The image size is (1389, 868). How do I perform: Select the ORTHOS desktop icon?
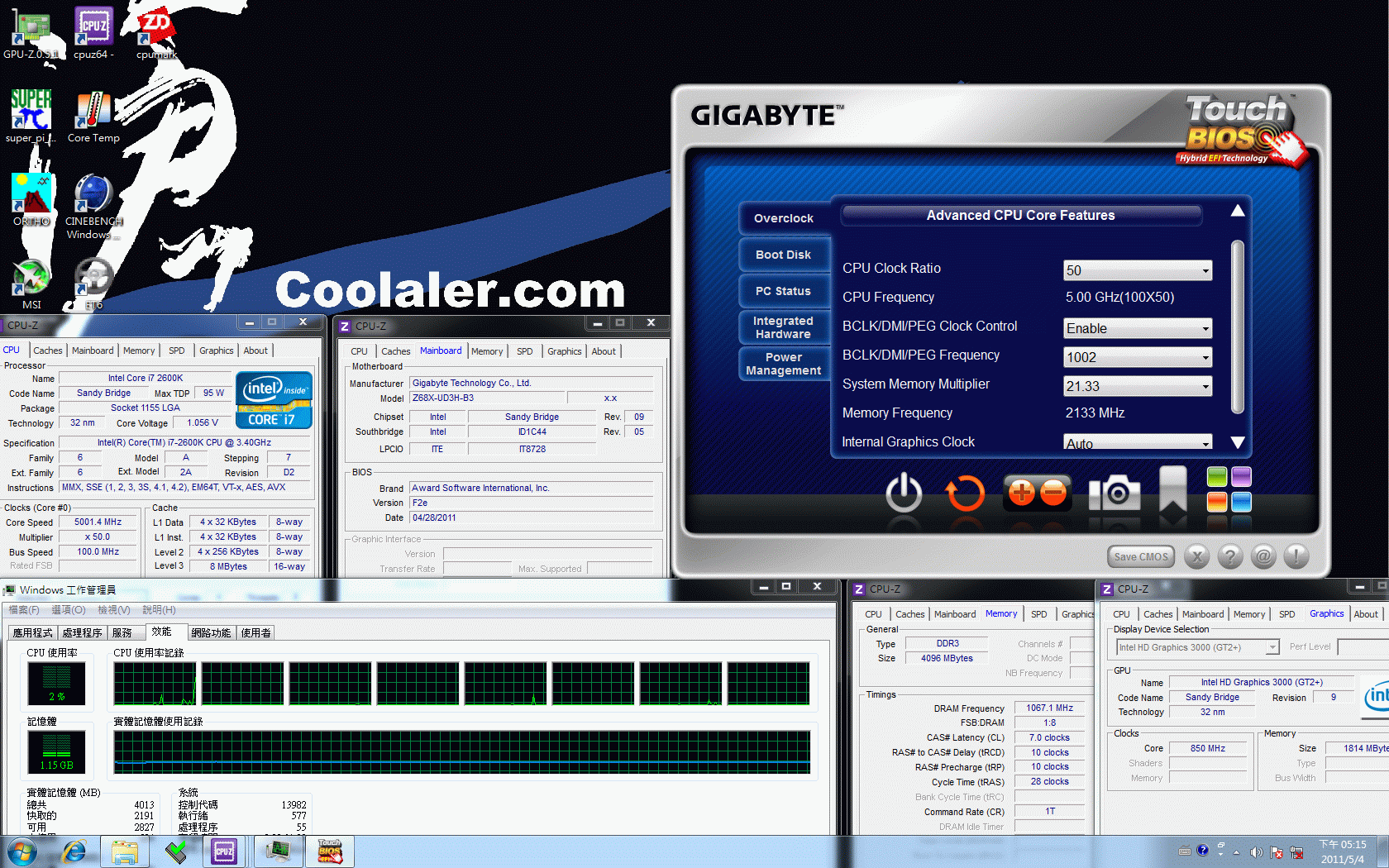point(31,200)
